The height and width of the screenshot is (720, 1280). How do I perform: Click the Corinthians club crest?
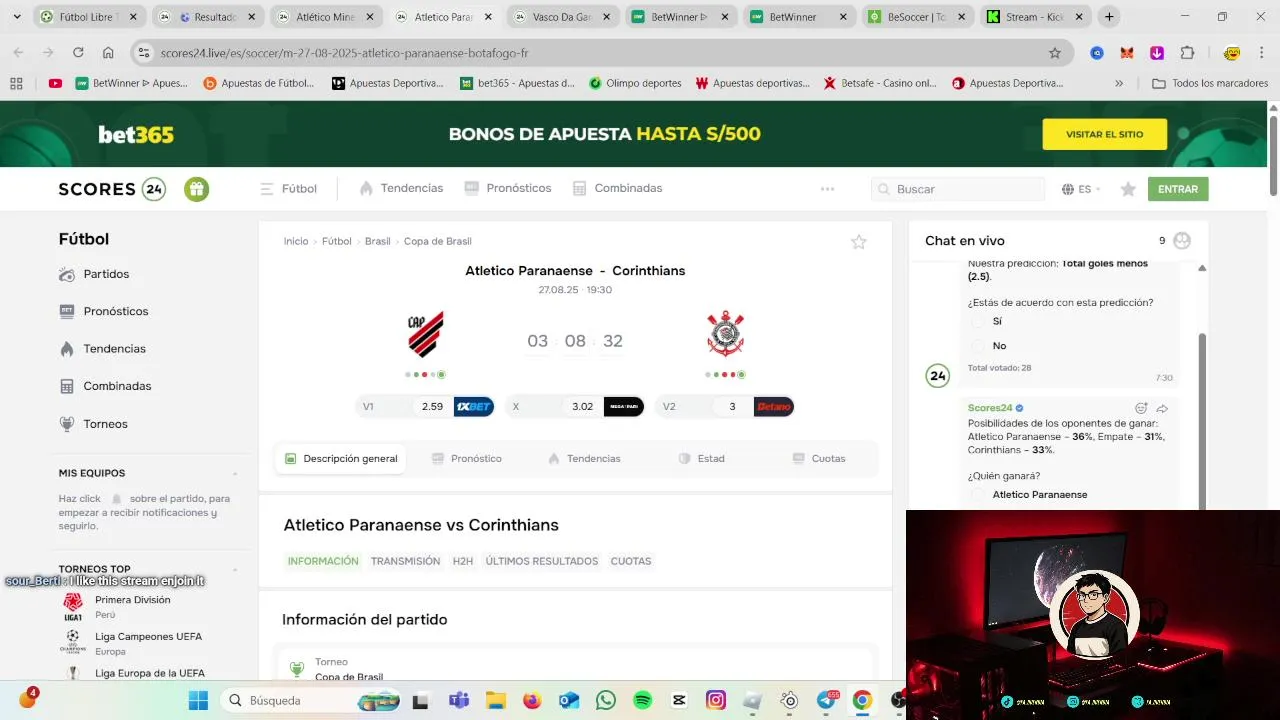click(x=725, y=334)
